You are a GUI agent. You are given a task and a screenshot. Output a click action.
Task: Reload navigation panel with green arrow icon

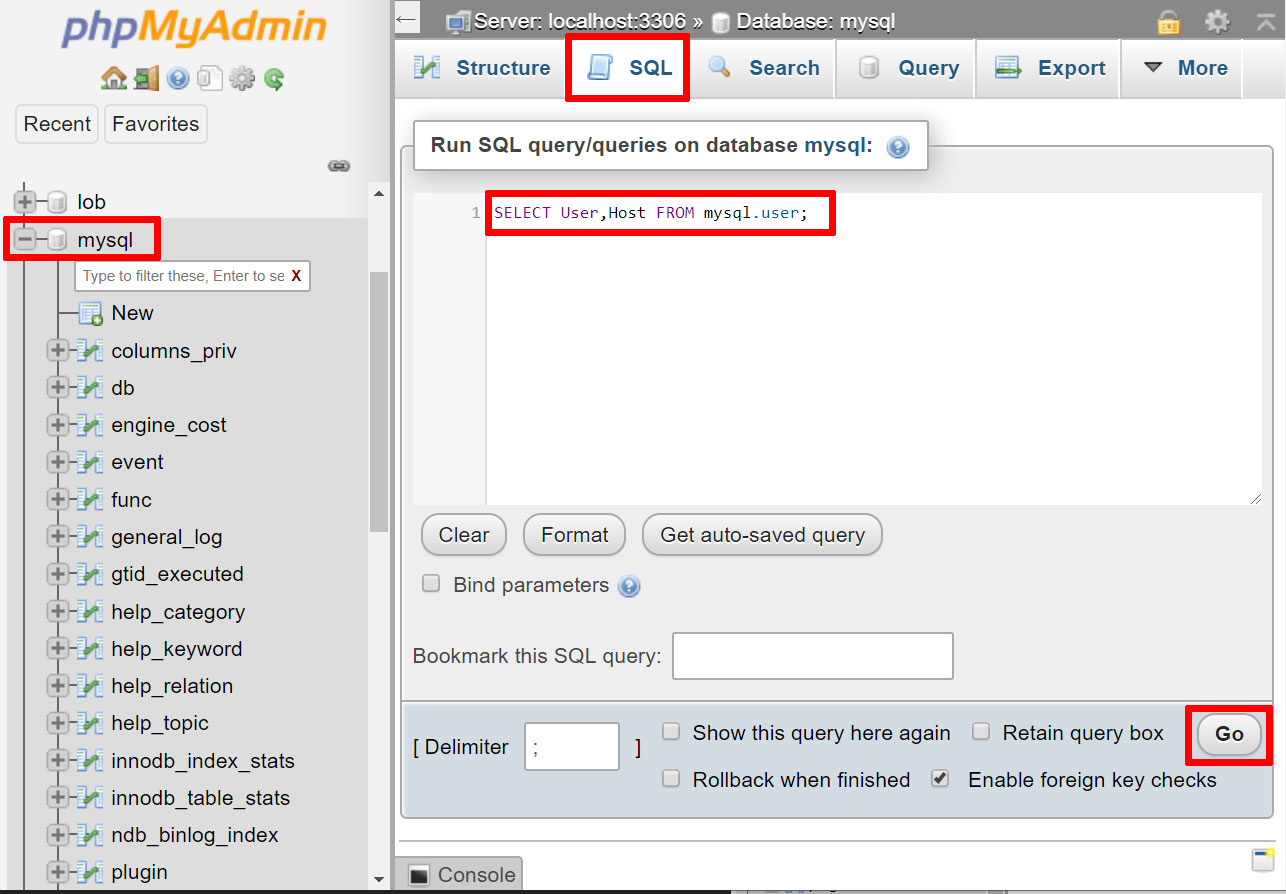(x=274, y=78)
